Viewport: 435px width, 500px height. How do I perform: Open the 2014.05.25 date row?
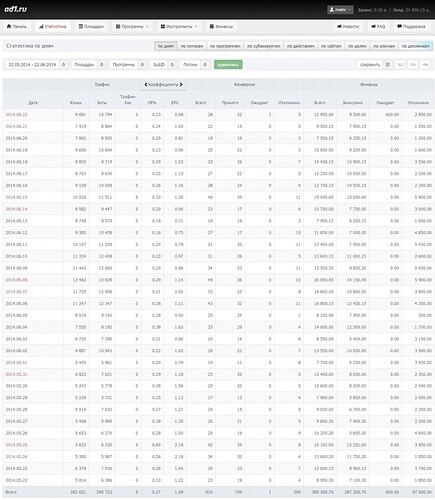(16, 445)
